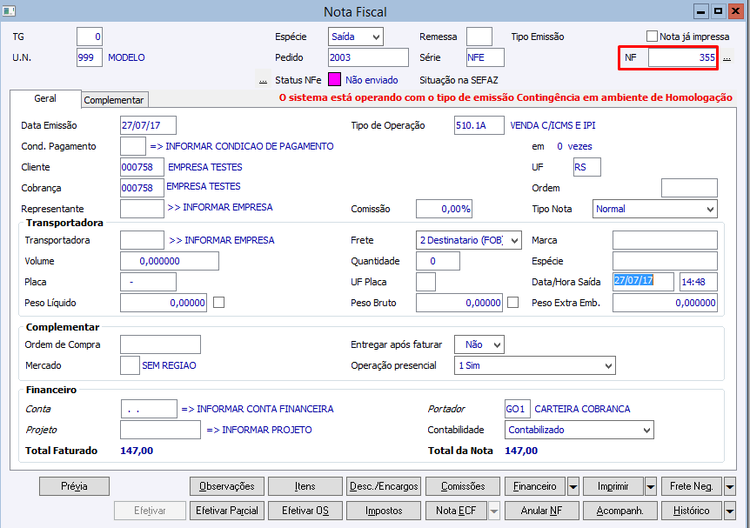750x528 pixels.
Task: Click the Pedido field showing 2003
Action: (368, 57)
